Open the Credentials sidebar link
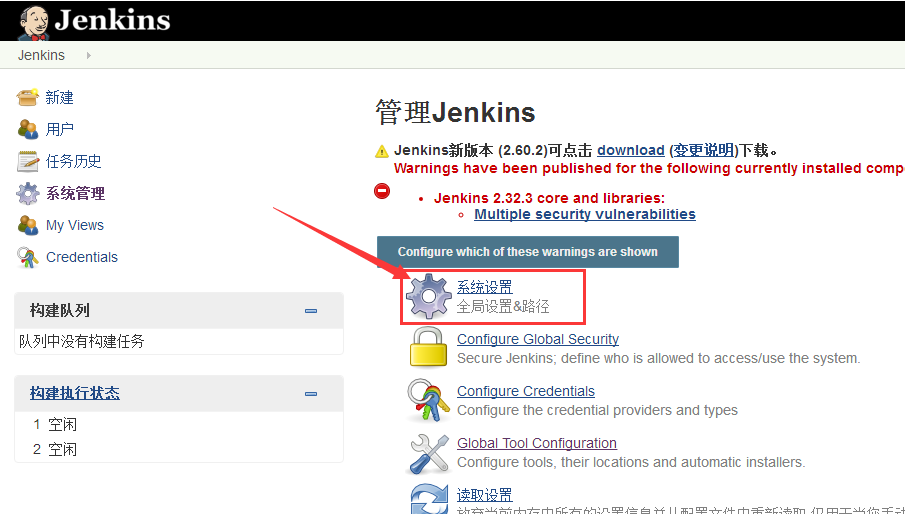Viewport: 905px width, 514px height. pos(82,257)
